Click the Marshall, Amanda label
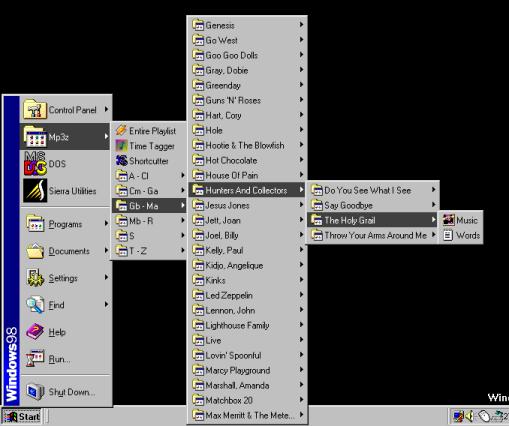The width and height of the screenshot is (509, 426). pyautogui.click(x=237, y=385)
